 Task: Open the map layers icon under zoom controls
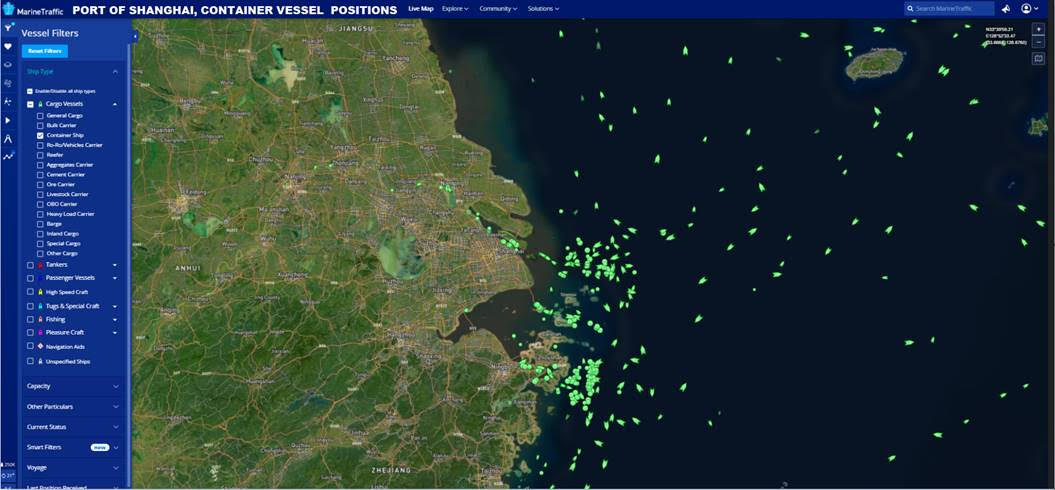pos(1038,59)
